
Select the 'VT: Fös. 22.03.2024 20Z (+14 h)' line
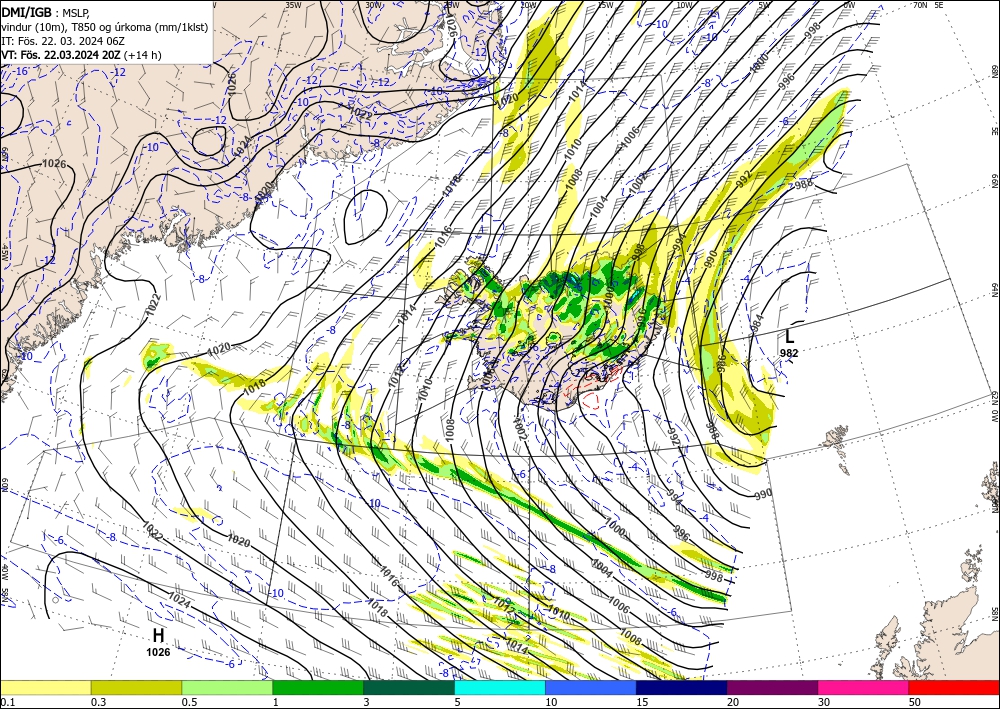tap(81, 55)
